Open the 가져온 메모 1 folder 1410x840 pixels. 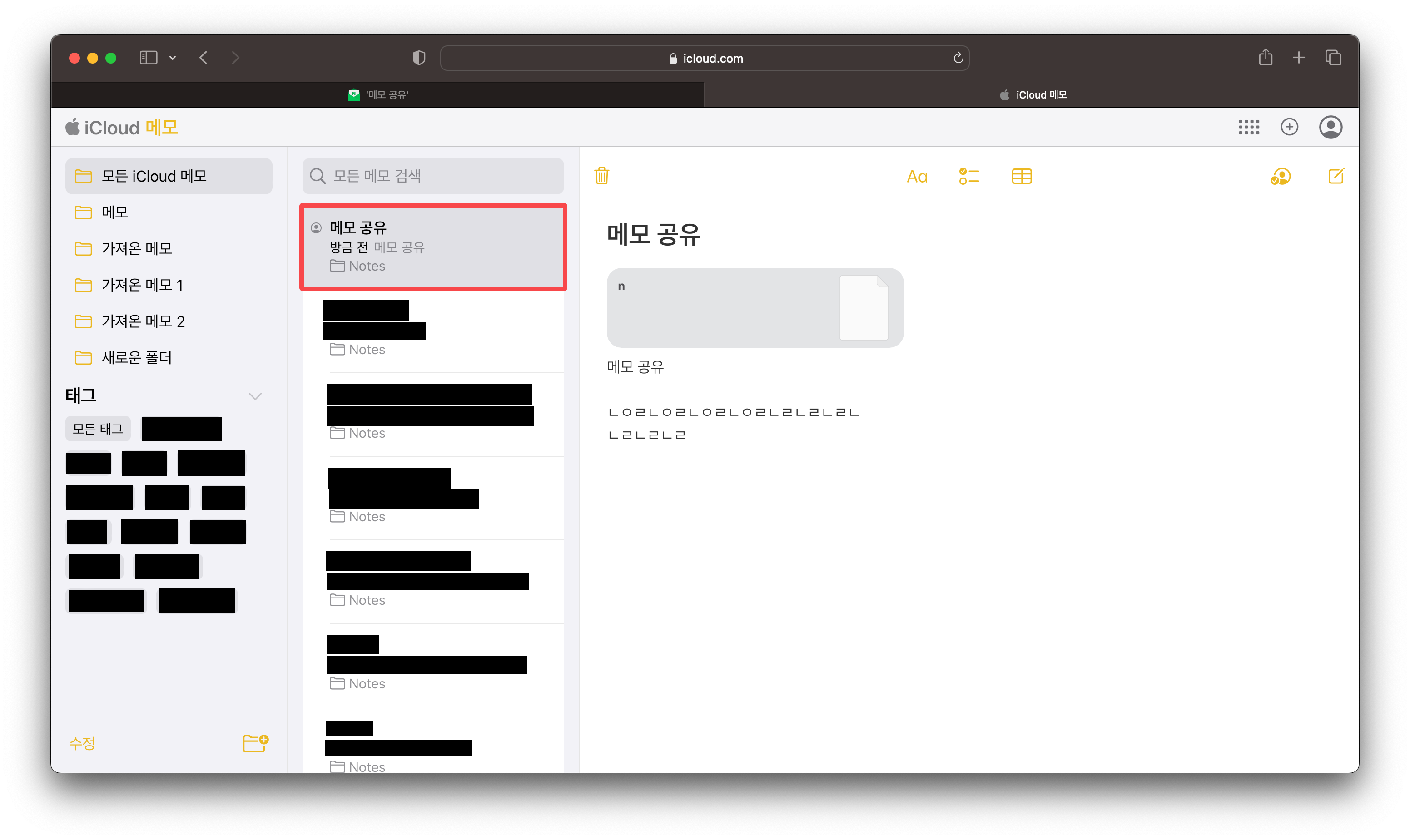(142, 285)
